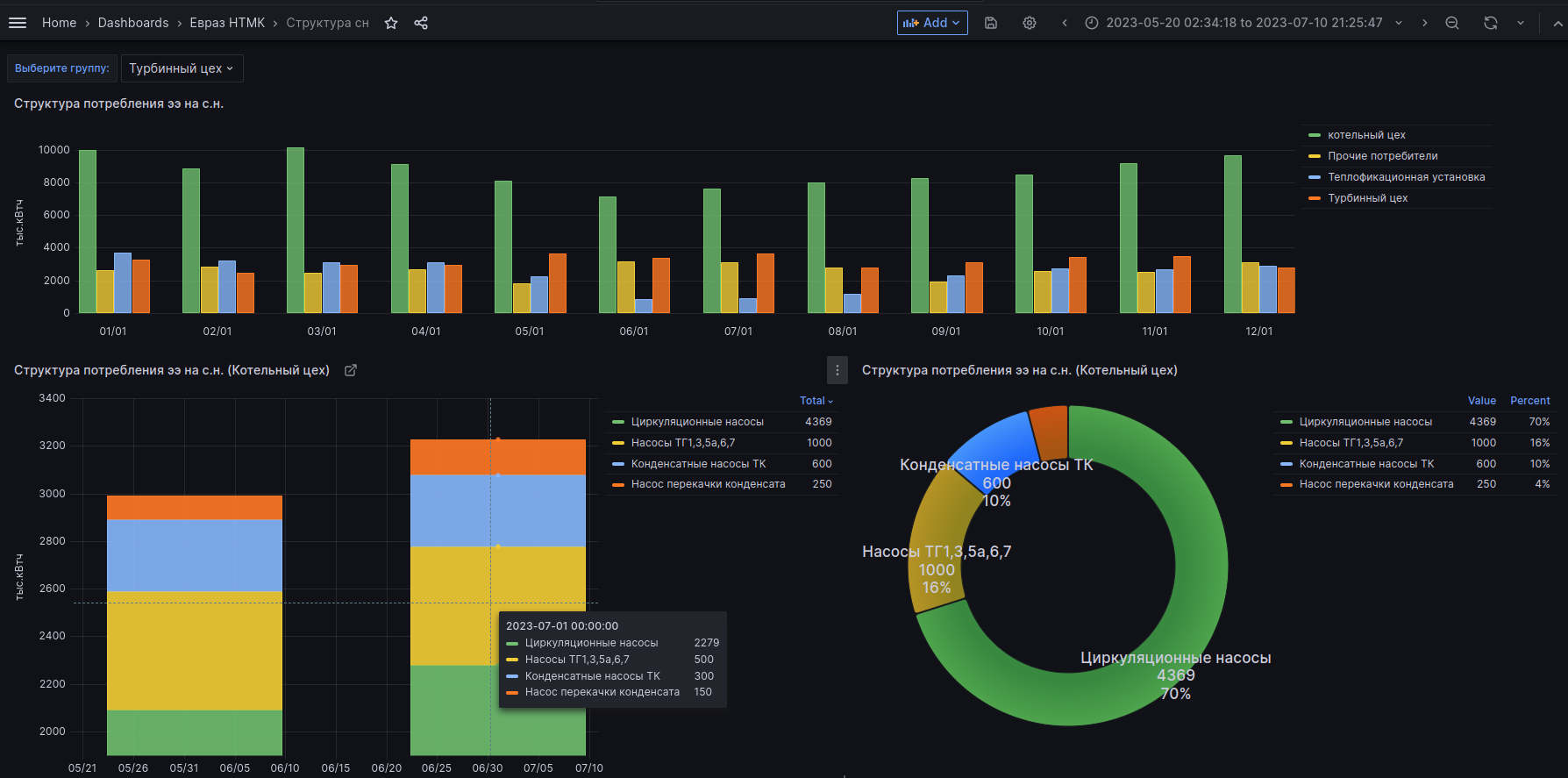
Task: Open Евраз НТМК breadcrumb folder
Action: pos(227,23)
